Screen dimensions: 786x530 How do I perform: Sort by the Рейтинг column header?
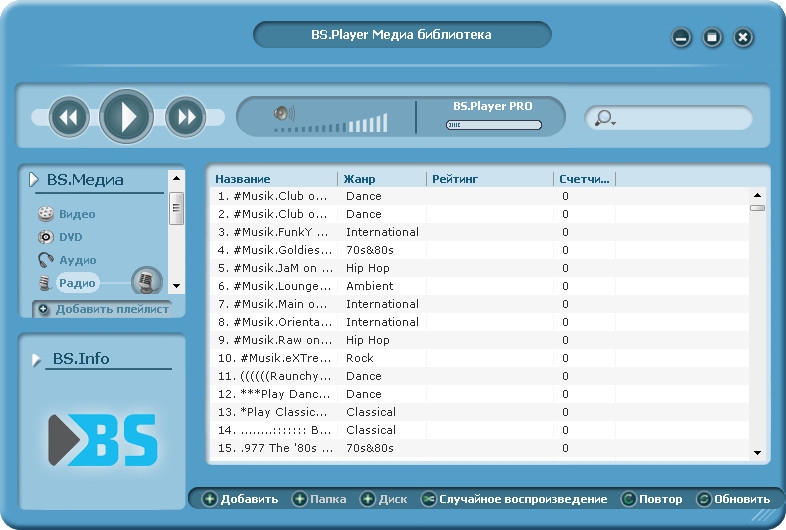(455, 179)
